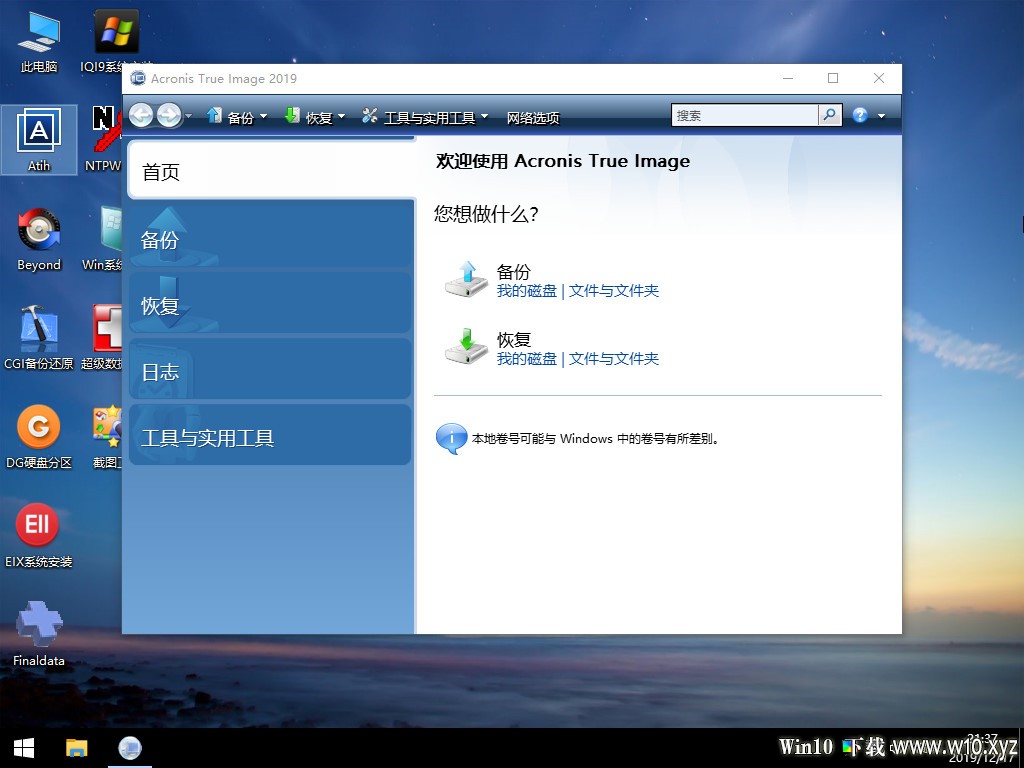This screenshot has height=768, width=1024.
Task: Expand the 备份 toolbar dropdown arrow
Action: [264, 117]
